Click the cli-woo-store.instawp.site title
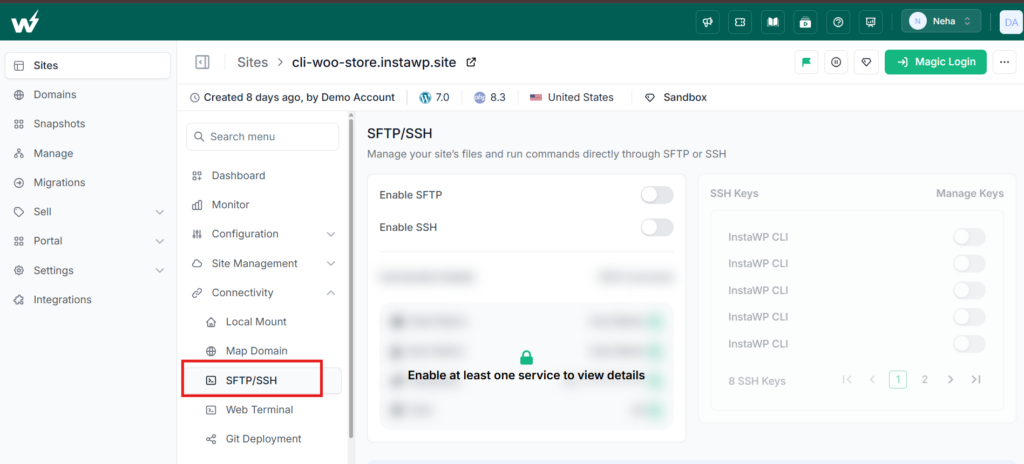The image size is (1024, 464). click(x=374, y=62)
